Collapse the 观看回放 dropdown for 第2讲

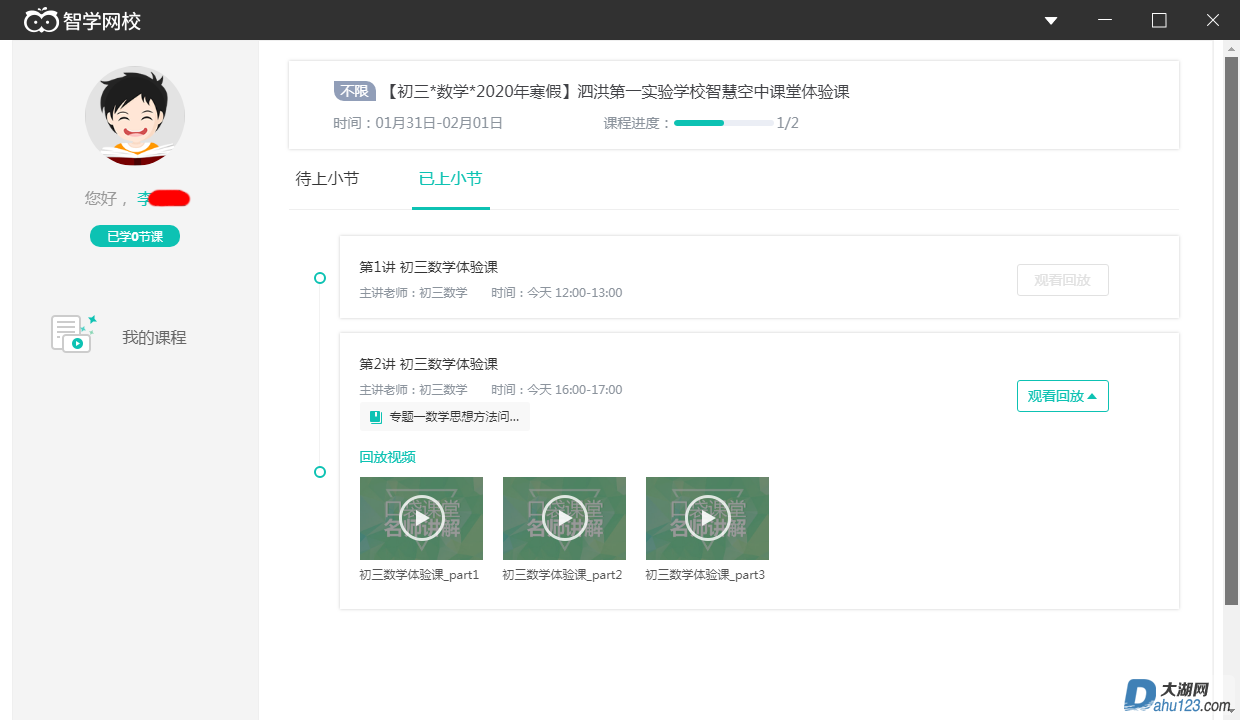pos(1062,396)
